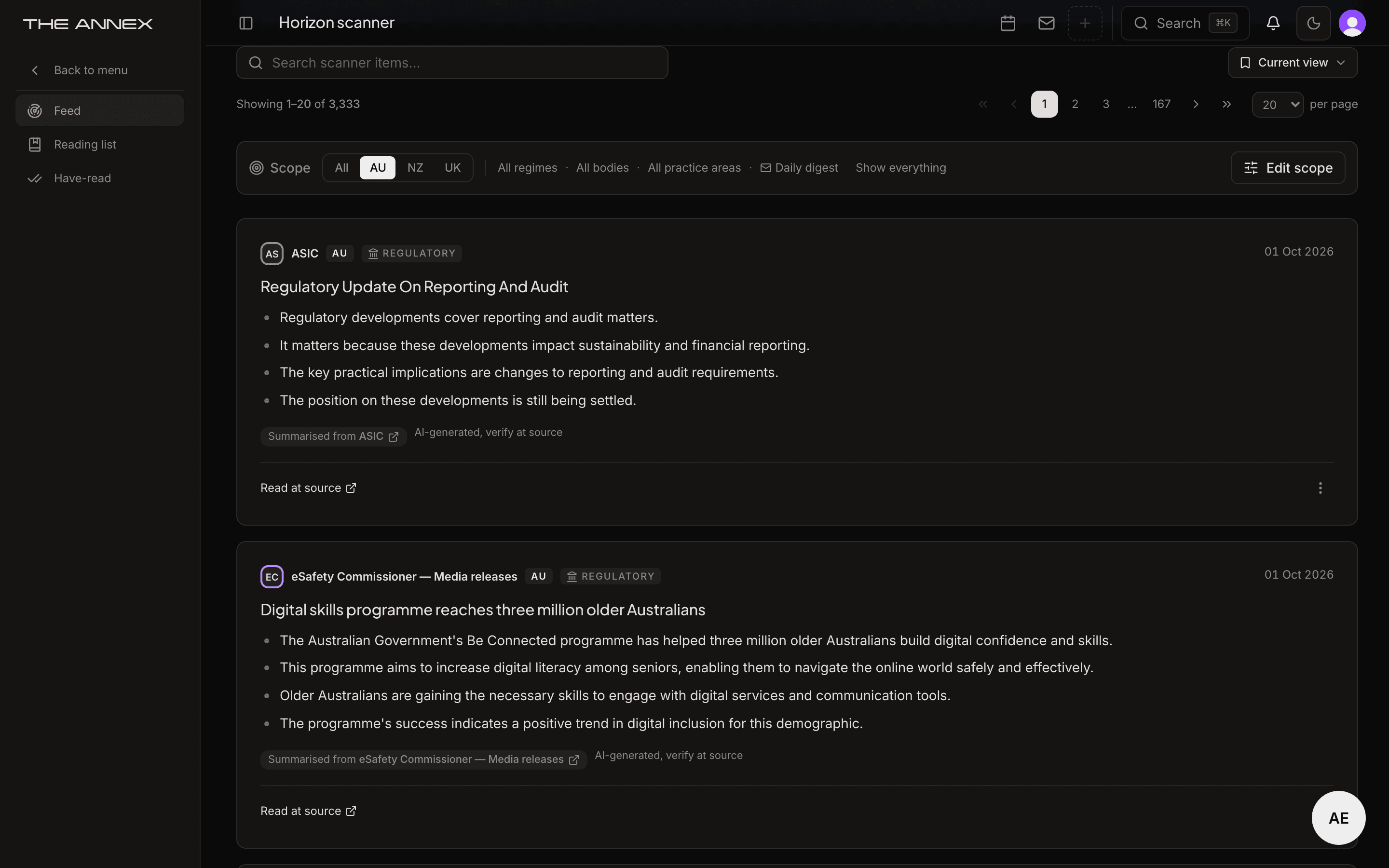Viewport: 1389px width, 868px height.
Task: Open notifications bell
Action: [1273, 23]
